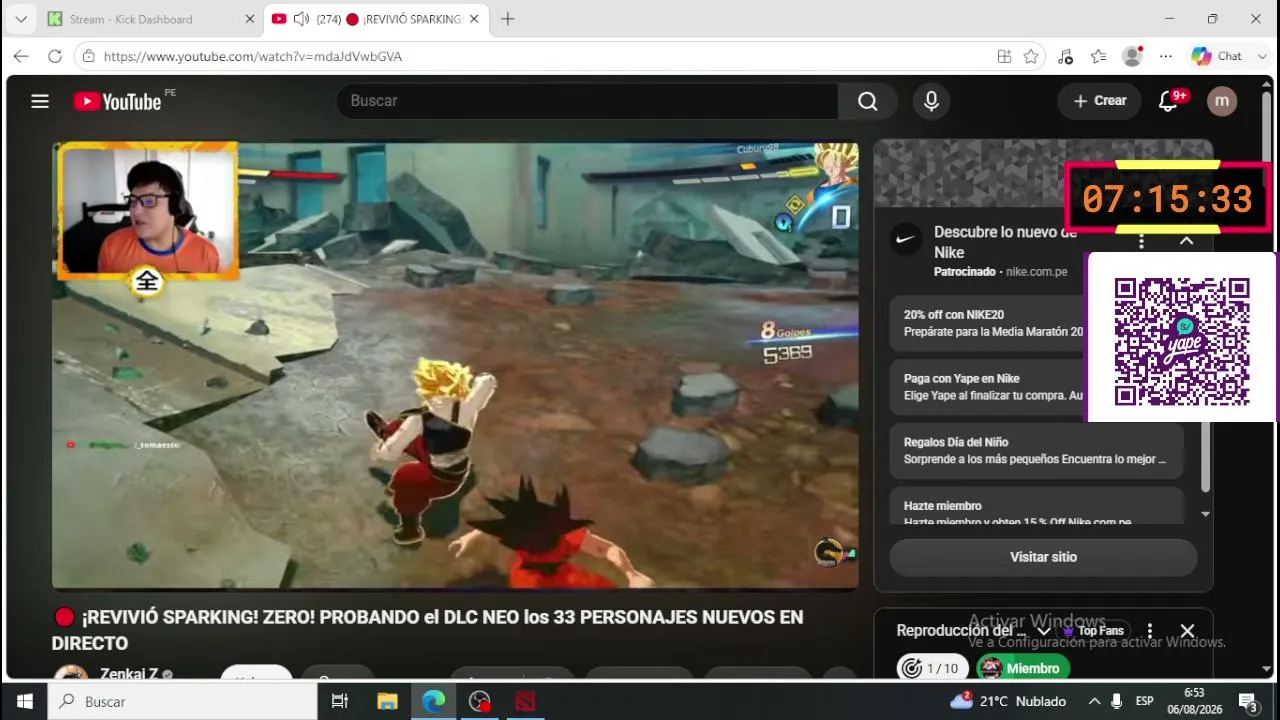Open Task View on the taskbar
This screenshot has height=720, width=1280.
[340, 701]
